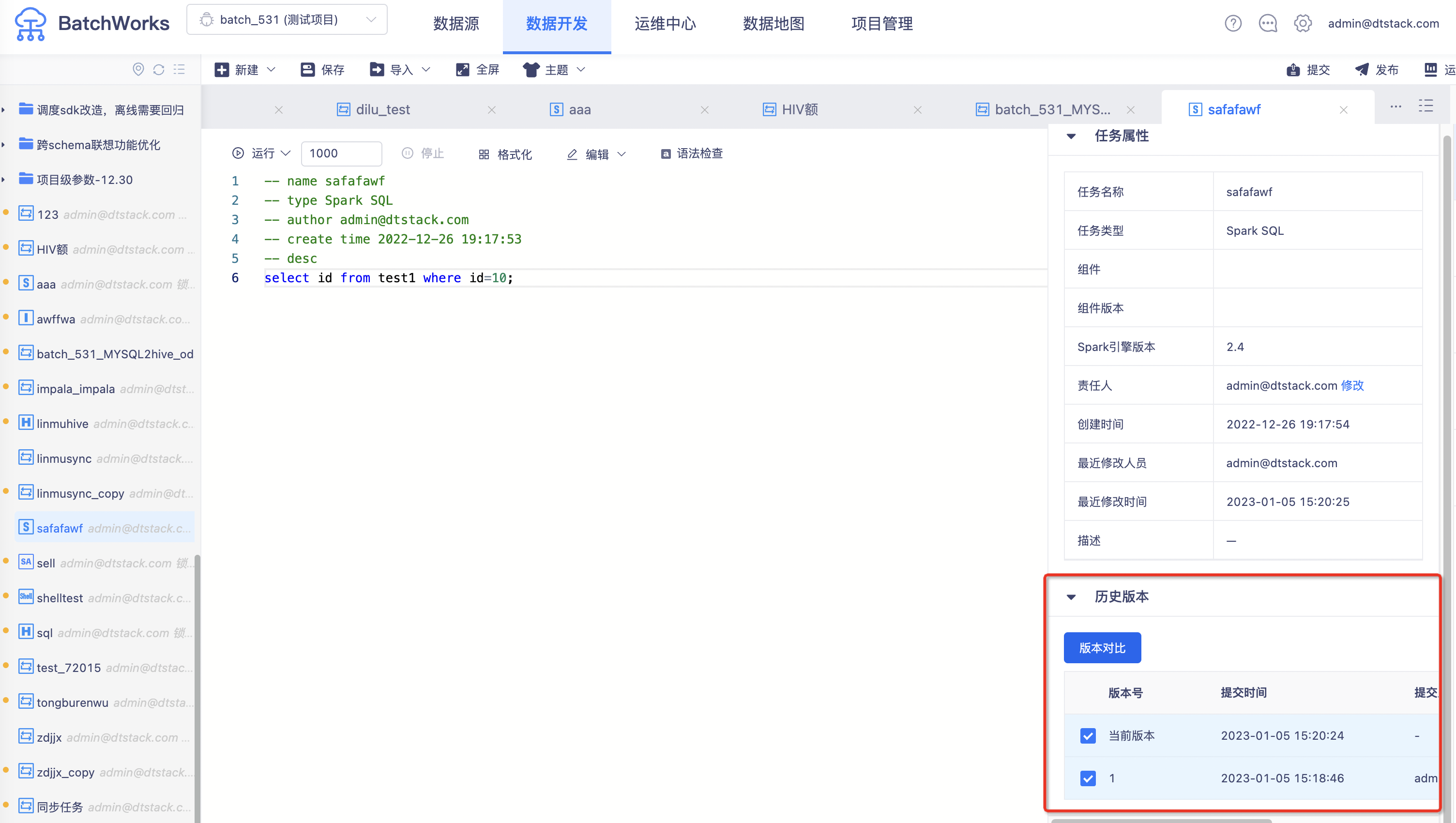Viewport: 1456px width, 823px height.
Task: Click the locate position pin icon
Action: (138, 69)
